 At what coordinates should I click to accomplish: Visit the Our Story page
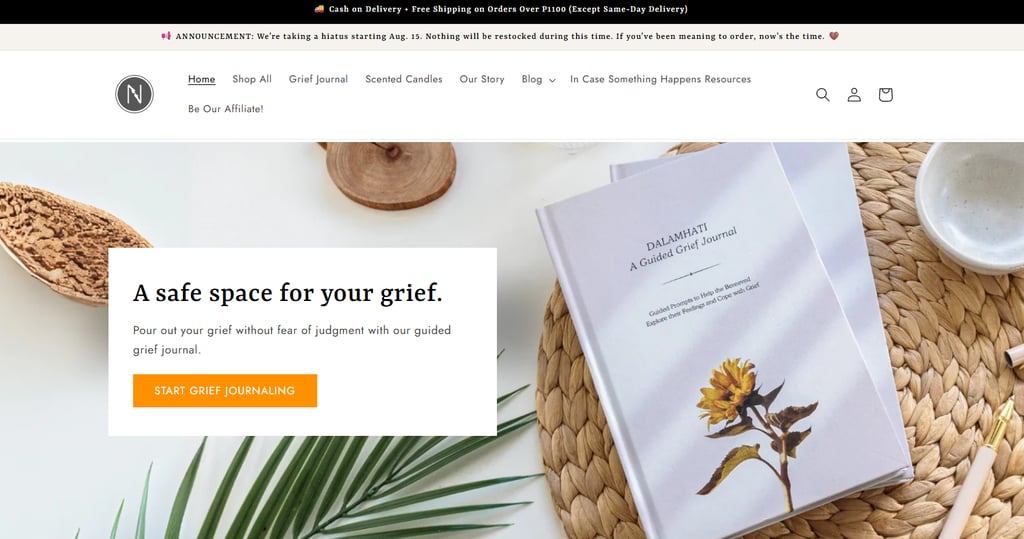[x=482, y=79]
